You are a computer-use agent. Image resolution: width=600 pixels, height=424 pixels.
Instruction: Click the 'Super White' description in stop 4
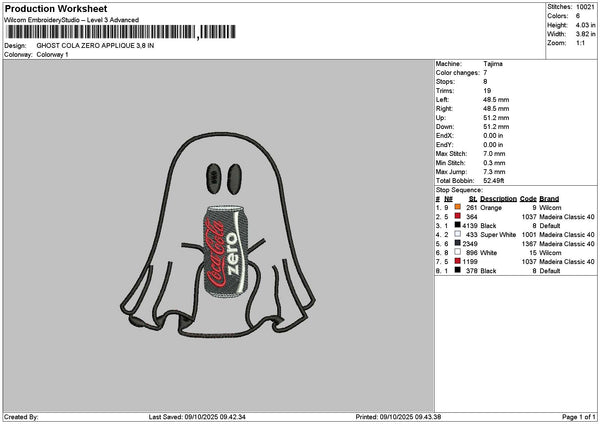click(x=498, y=235)
